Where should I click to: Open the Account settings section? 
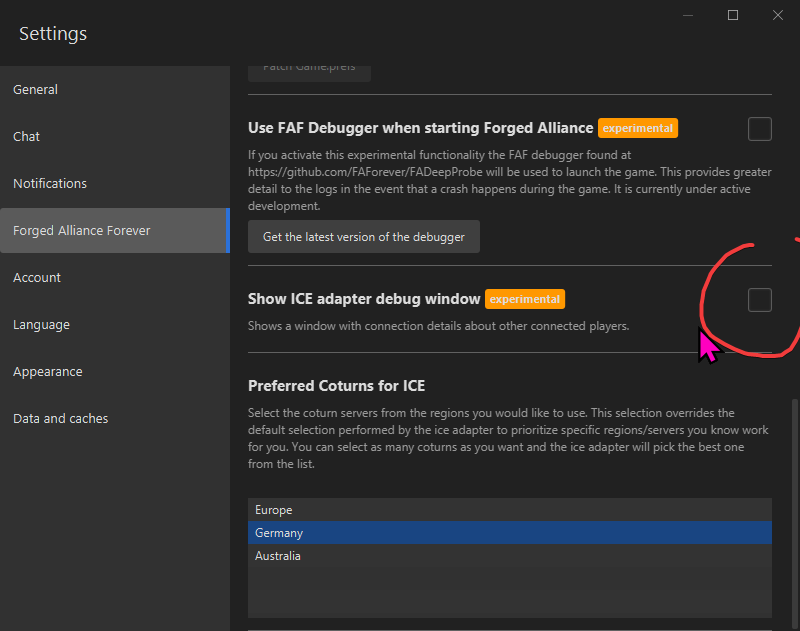point(115,277)
